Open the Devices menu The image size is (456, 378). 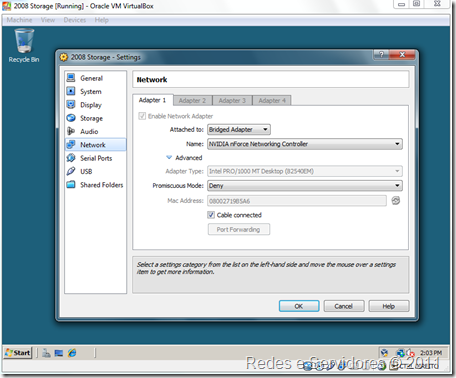75,20
